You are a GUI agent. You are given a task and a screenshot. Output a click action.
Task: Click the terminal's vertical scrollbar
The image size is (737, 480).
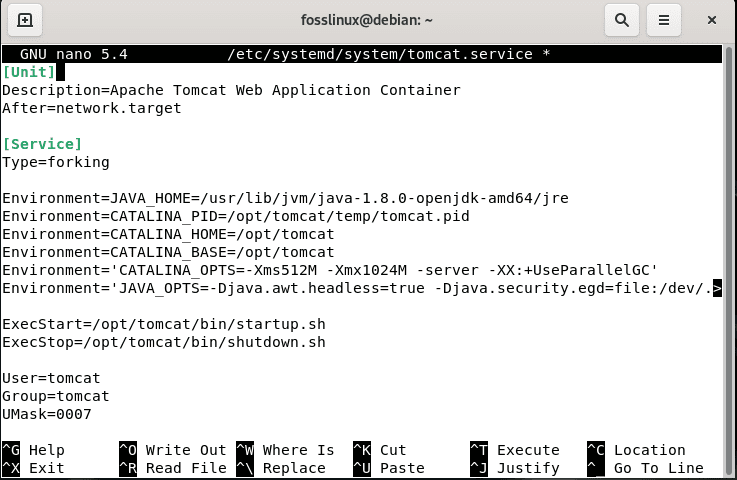[729, 261]
